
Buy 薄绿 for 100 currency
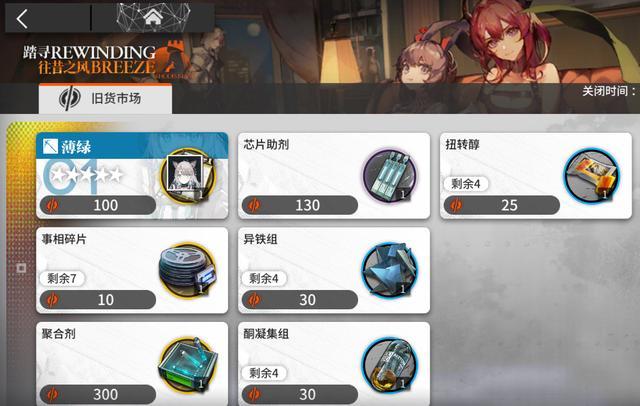pos(98,205)
